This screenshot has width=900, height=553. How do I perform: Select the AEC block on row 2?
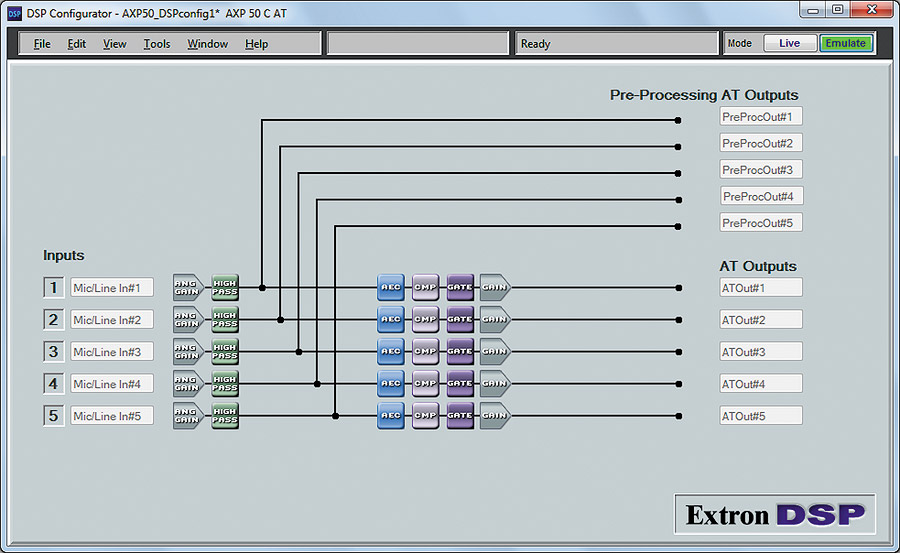[391, 320]
